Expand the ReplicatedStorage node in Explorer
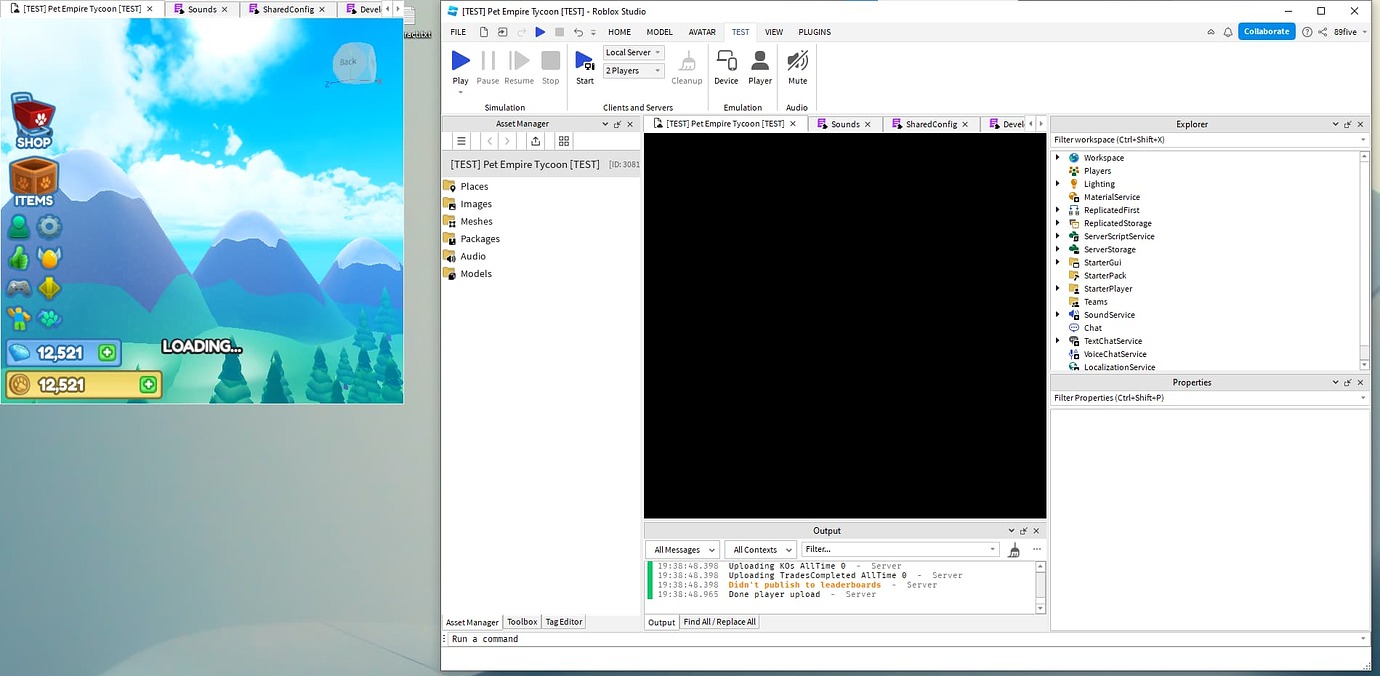 1058,223
